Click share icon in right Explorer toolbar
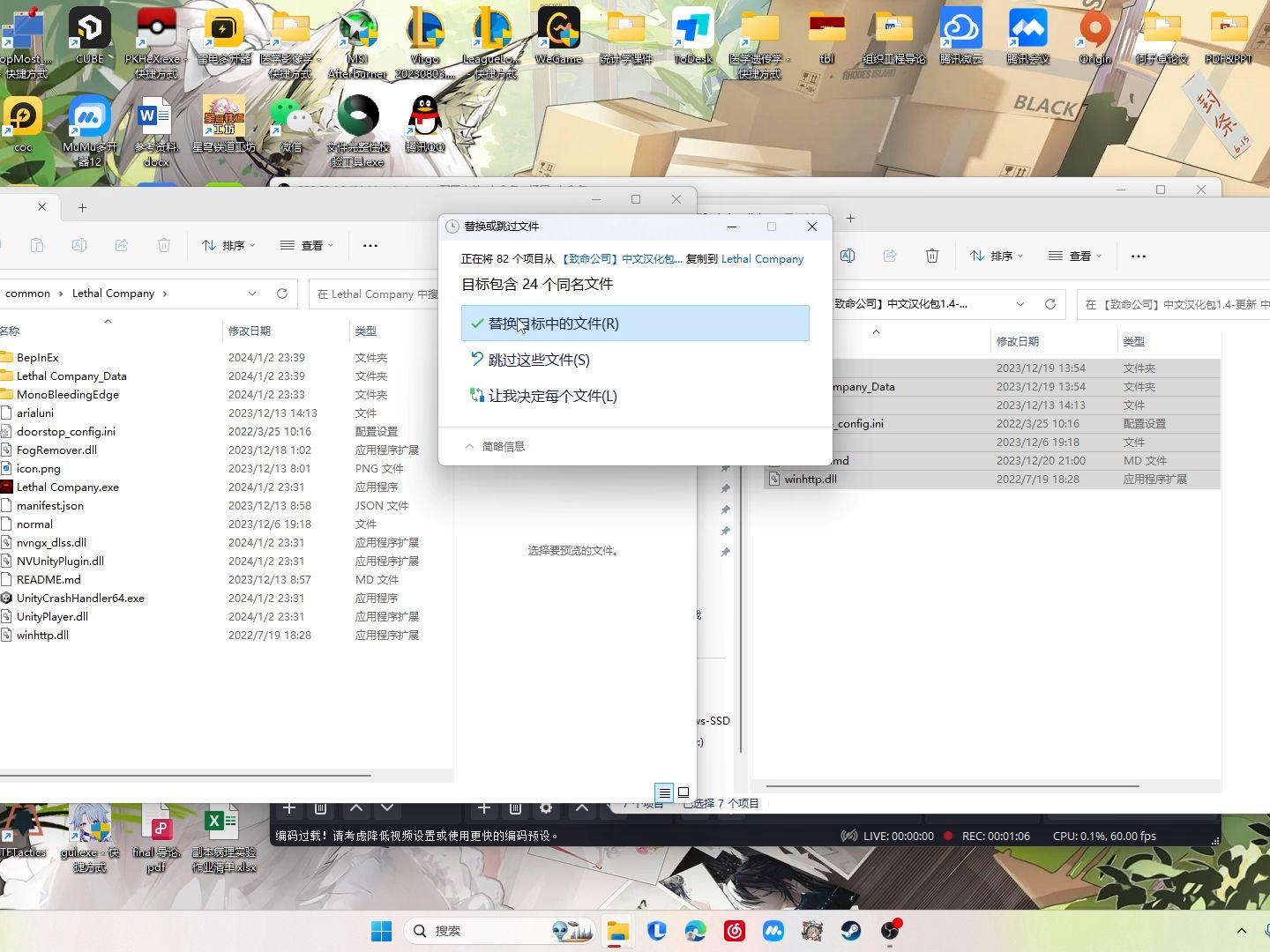 (890, 256)
